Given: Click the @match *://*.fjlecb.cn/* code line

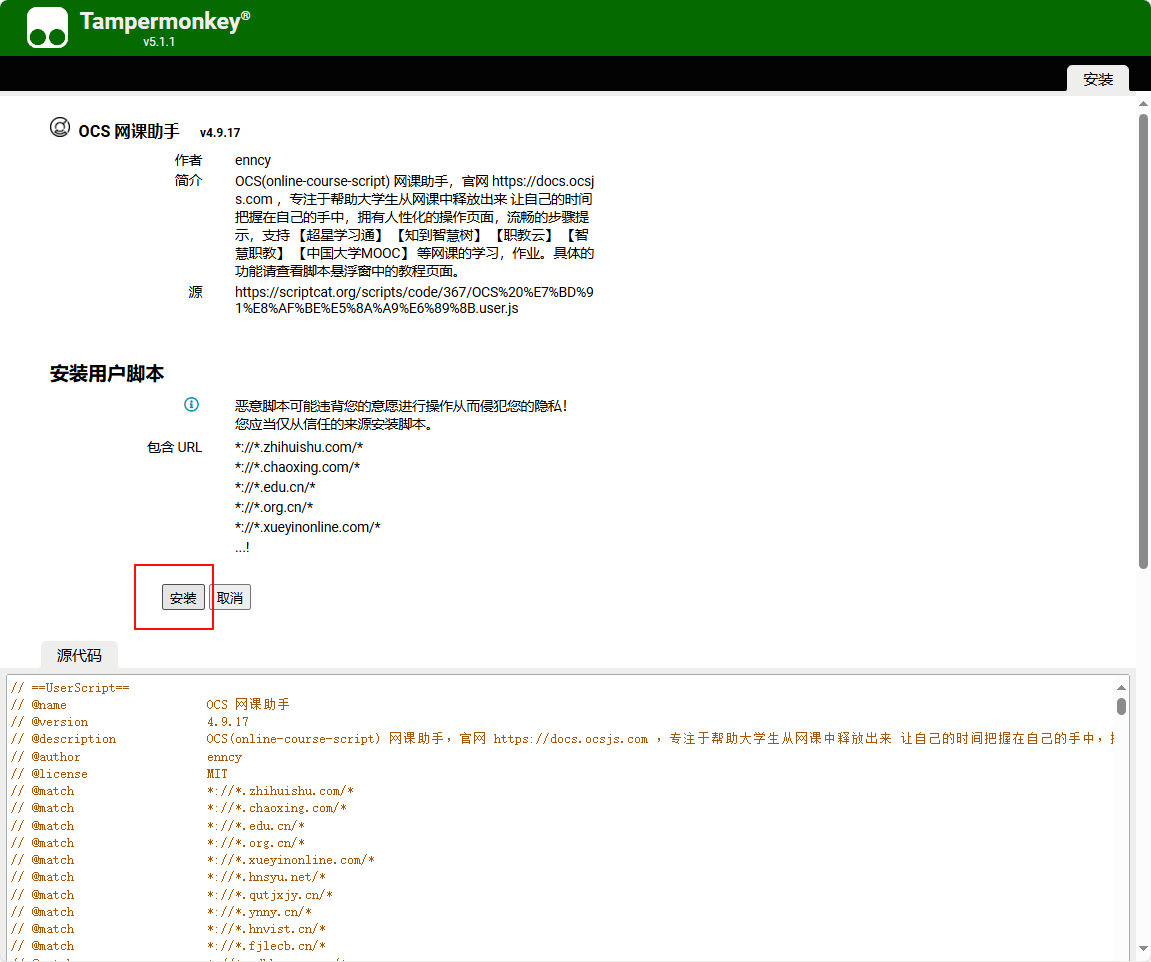Looking at the screenshot, I should pos(168,946).
